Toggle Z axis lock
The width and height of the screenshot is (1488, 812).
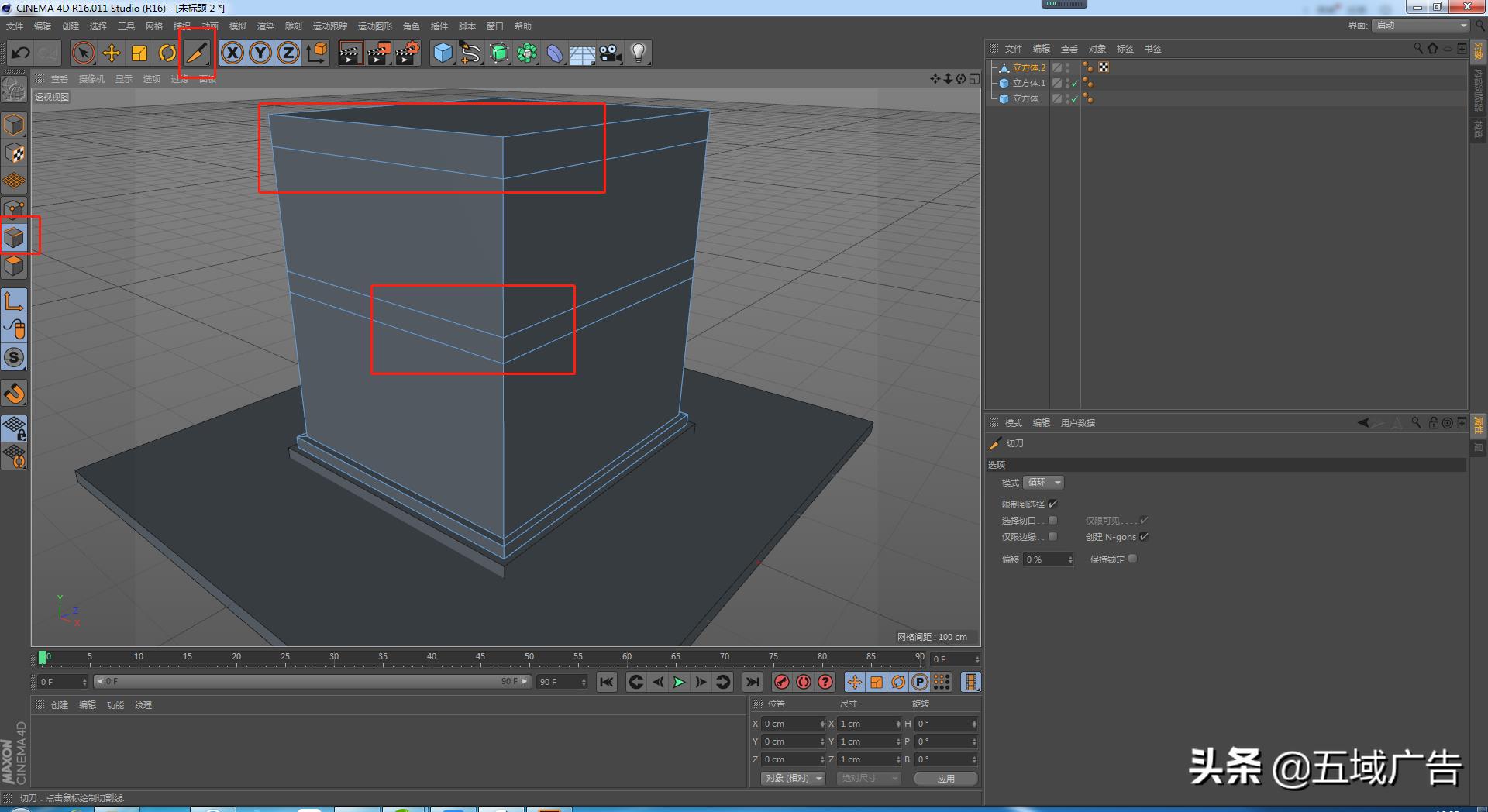pos(288,53)
